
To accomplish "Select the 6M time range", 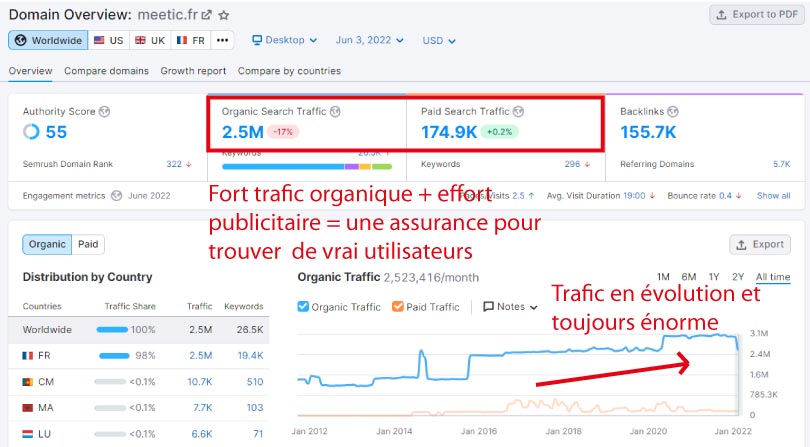I will [x=689, y=277].
